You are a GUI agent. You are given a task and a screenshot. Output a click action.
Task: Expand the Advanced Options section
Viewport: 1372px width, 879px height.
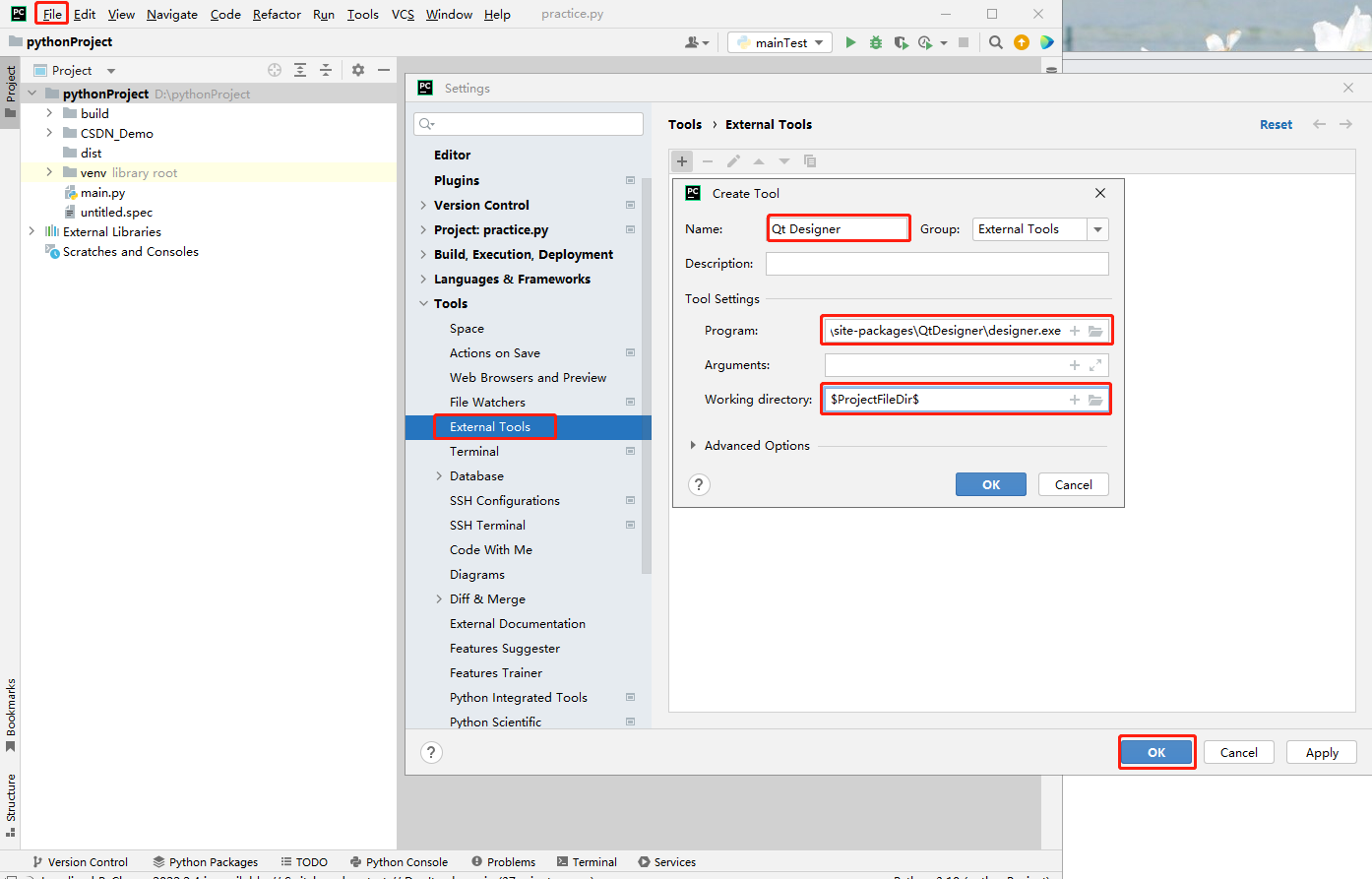[694, 446]
